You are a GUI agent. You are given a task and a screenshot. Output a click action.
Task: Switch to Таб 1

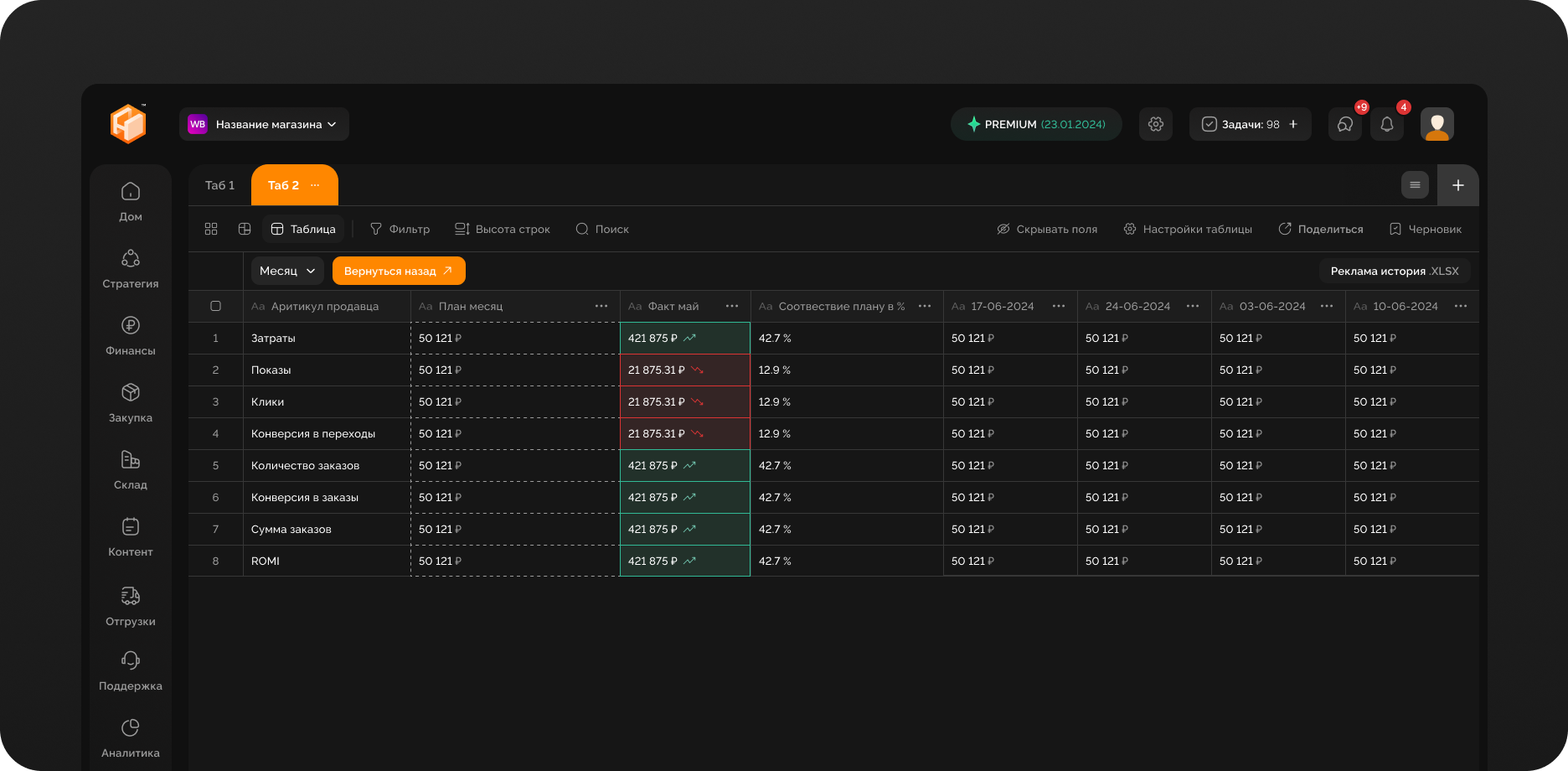[x=219, y=185]
